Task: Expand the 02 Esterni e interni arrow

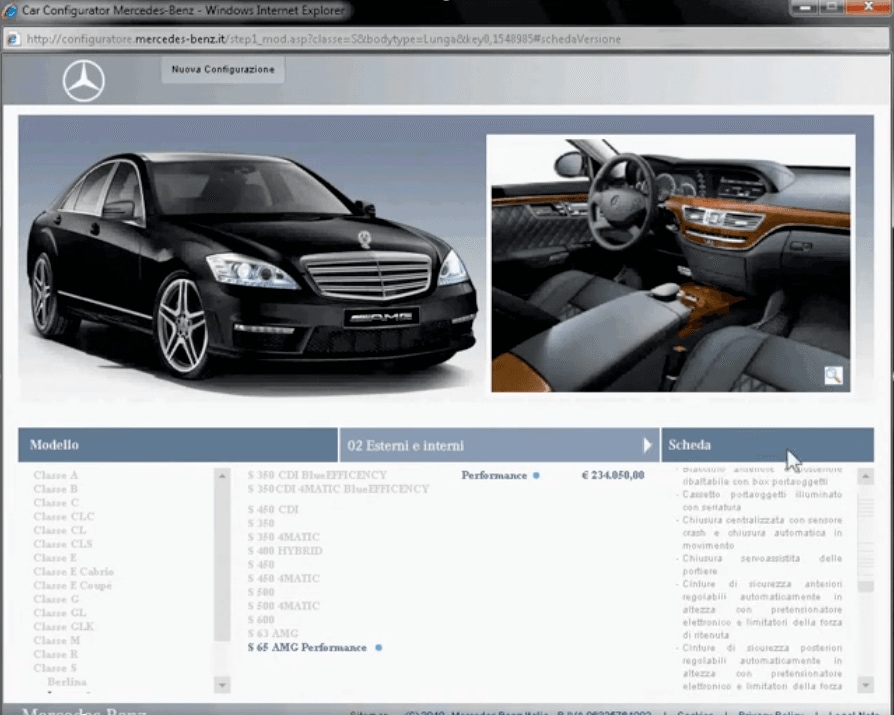Action: pos(647,445)
